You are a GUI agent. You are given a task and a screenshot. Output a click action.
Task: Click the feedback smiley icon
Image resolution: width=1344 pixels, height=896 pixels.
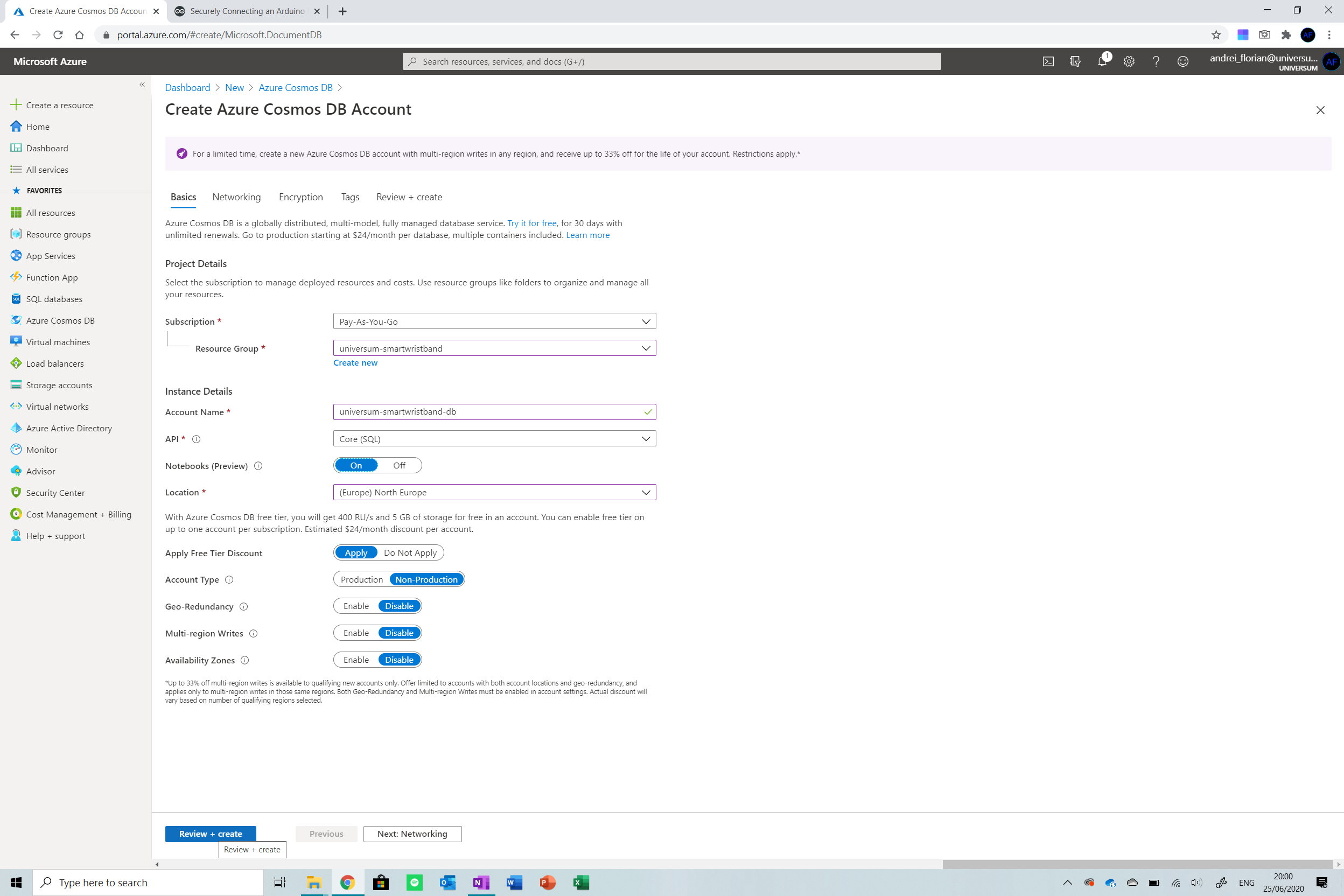coord(1182,61)
